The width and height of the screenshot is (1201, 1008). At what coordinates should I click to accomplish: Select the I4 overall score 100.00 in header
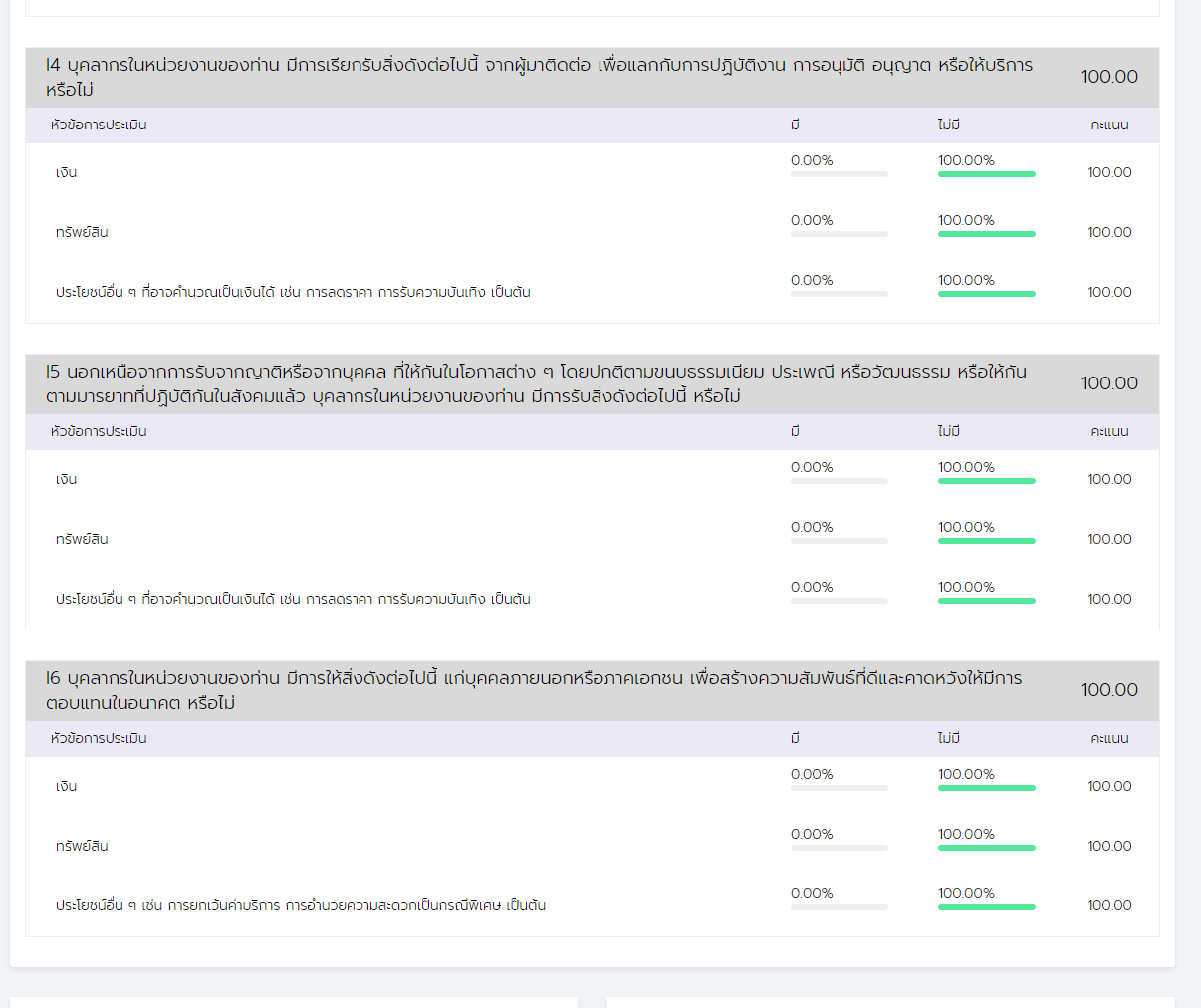pyautogui.click(x=1109, y=77)
